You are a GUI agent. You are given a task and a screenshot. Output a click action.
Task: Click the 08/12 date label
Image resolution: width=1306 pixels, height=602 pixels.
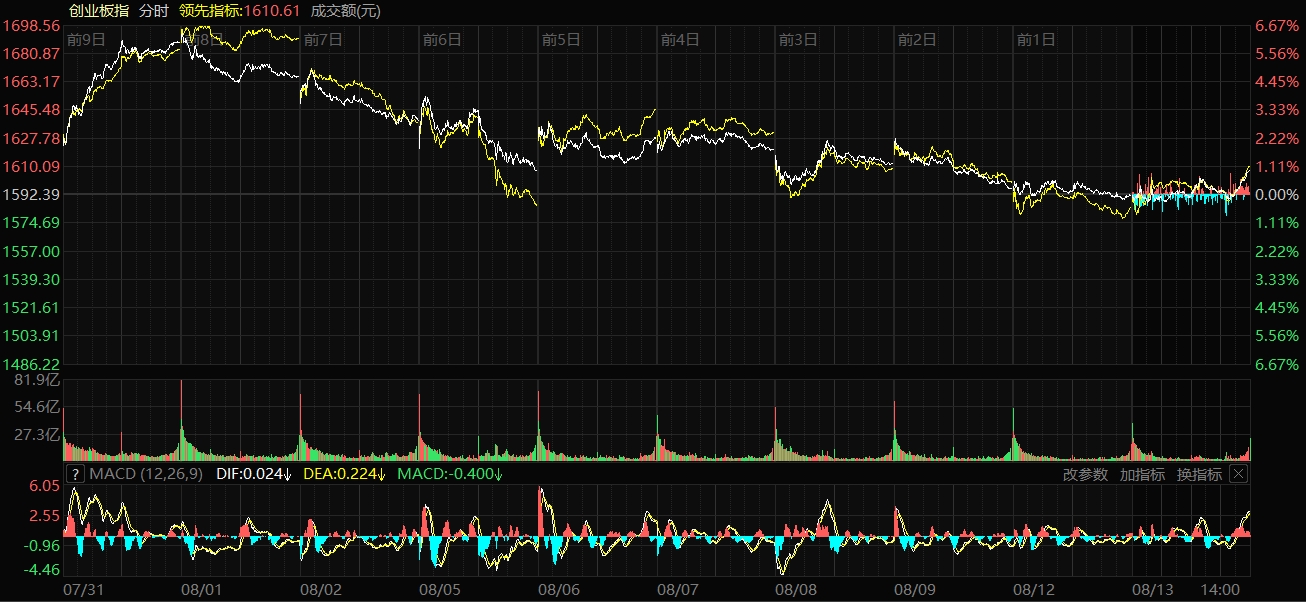pos(1035,592)
